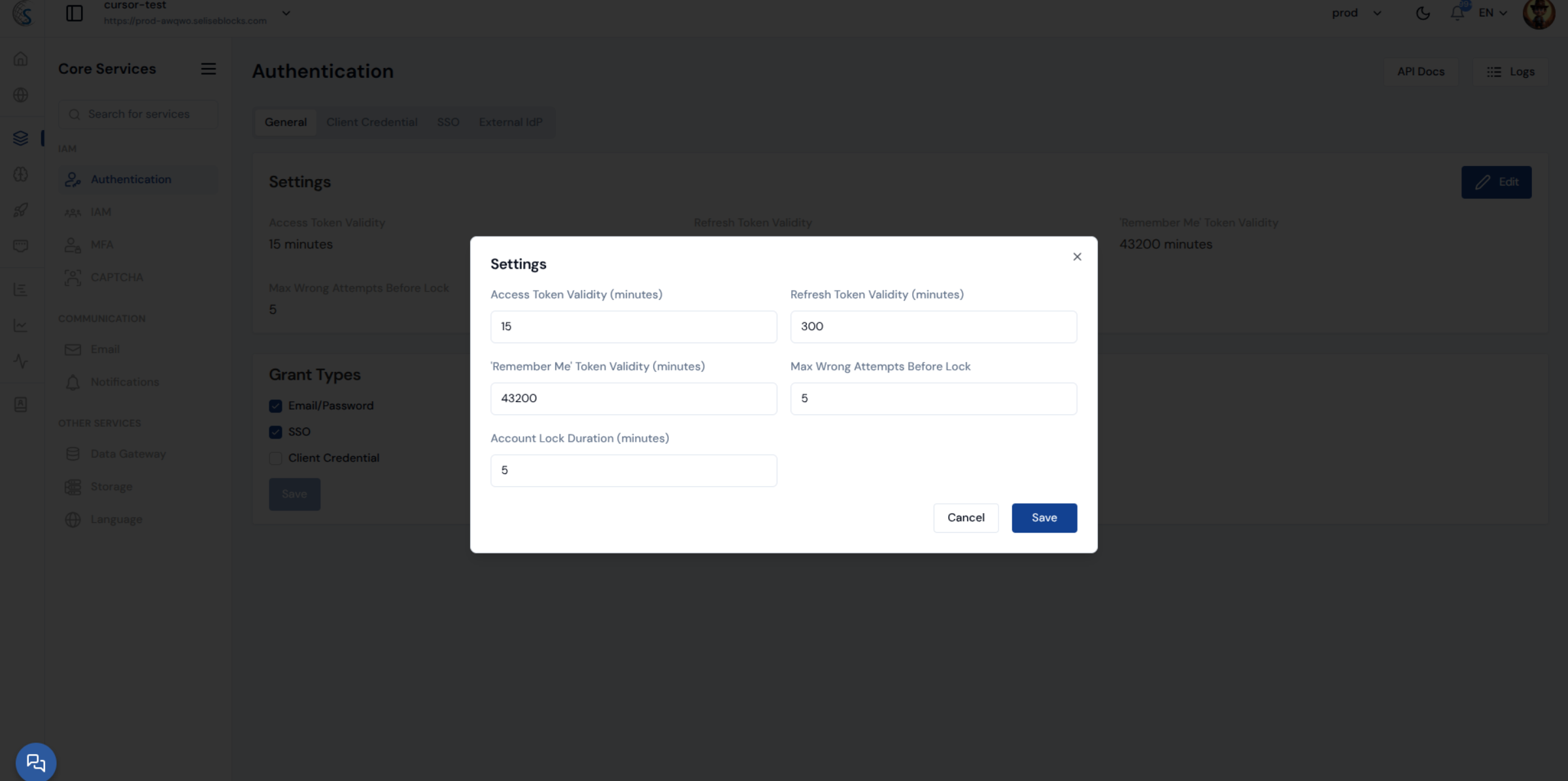
Task: Toggle dark mode with the moon icon
Action: 1423,12
